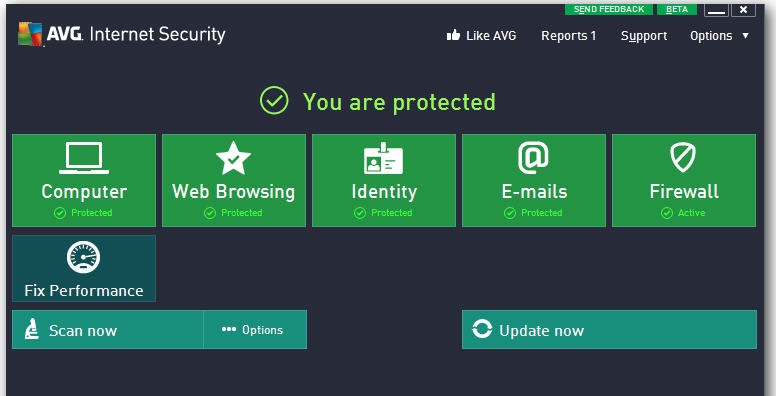Click the Web Browsing tile label
Screen dimensions: 776x396
pyautogui.click(x=234, y=192)
